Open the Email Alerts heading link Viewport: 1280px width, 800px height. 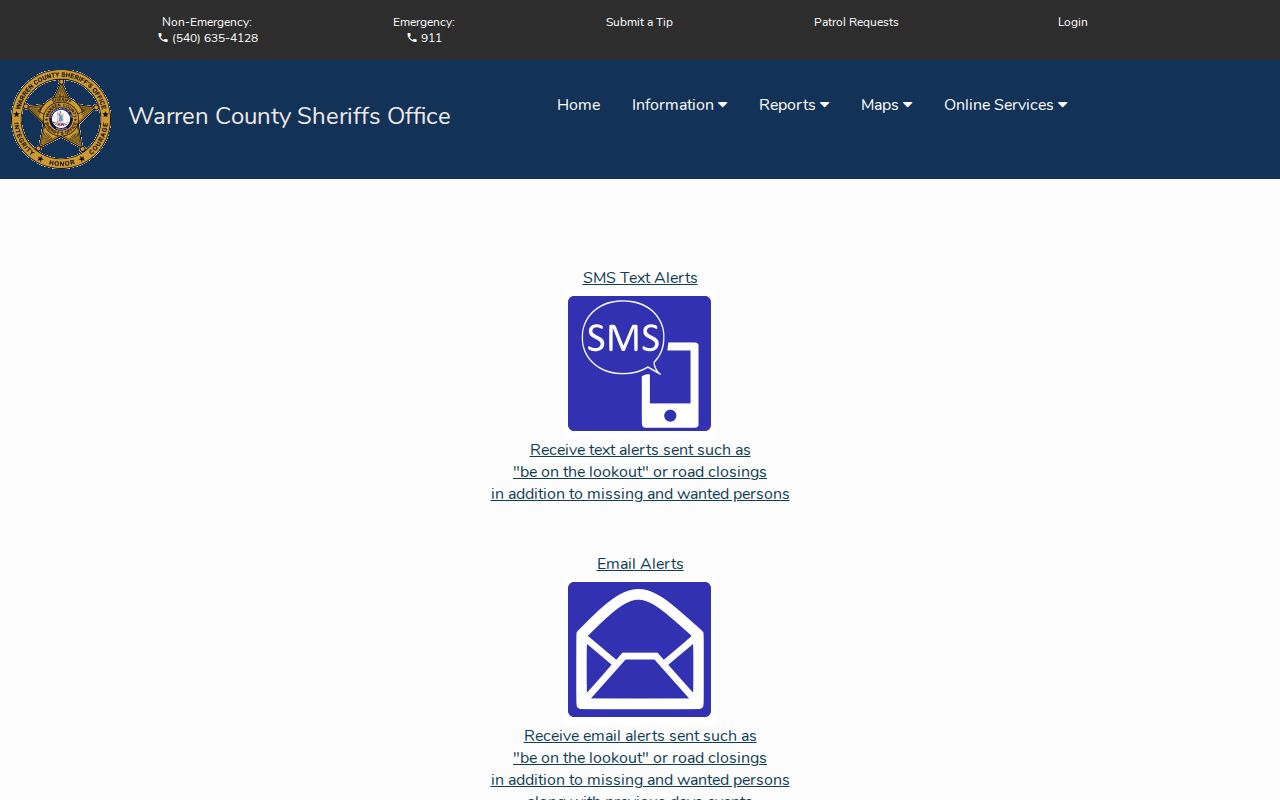pyautogui.click(x=640, y=564)
